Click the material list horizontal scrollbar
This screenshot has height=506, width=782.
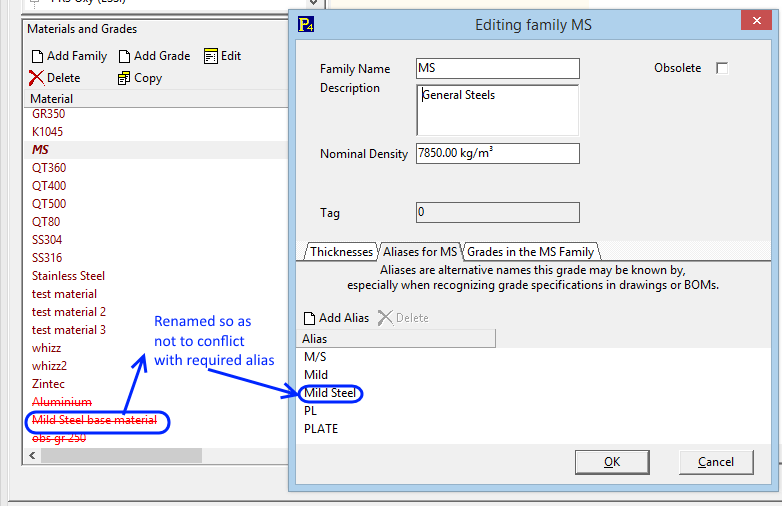coord(121,455)
